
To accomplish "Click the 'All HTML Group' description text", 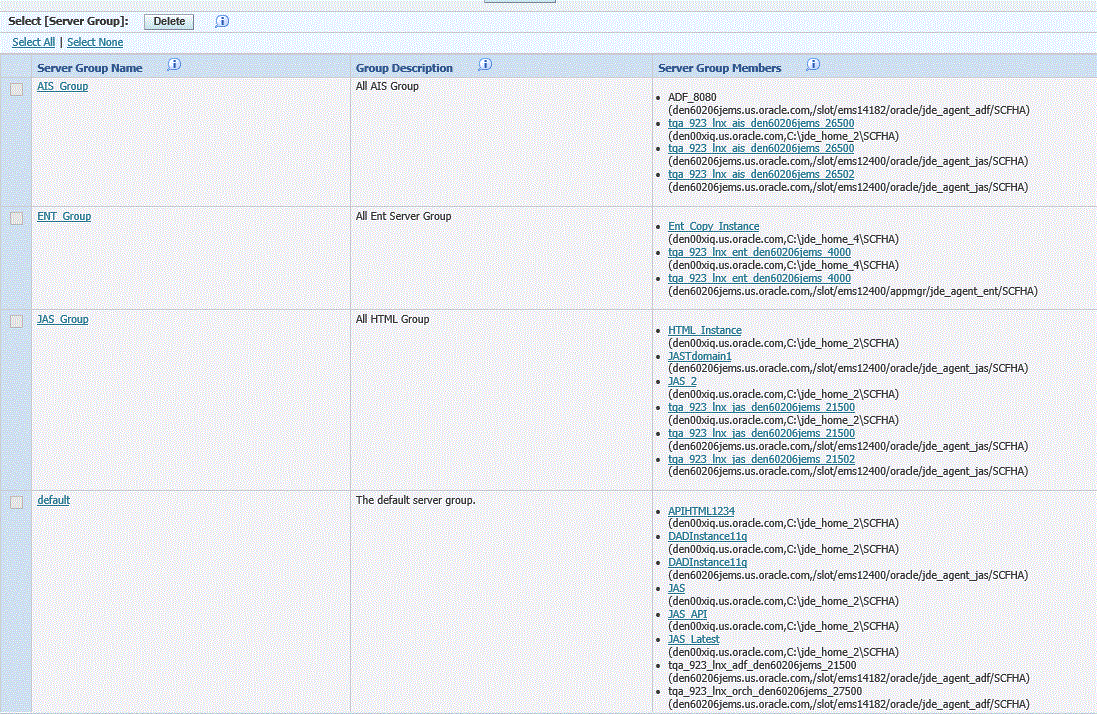I will tap(392, 319).
